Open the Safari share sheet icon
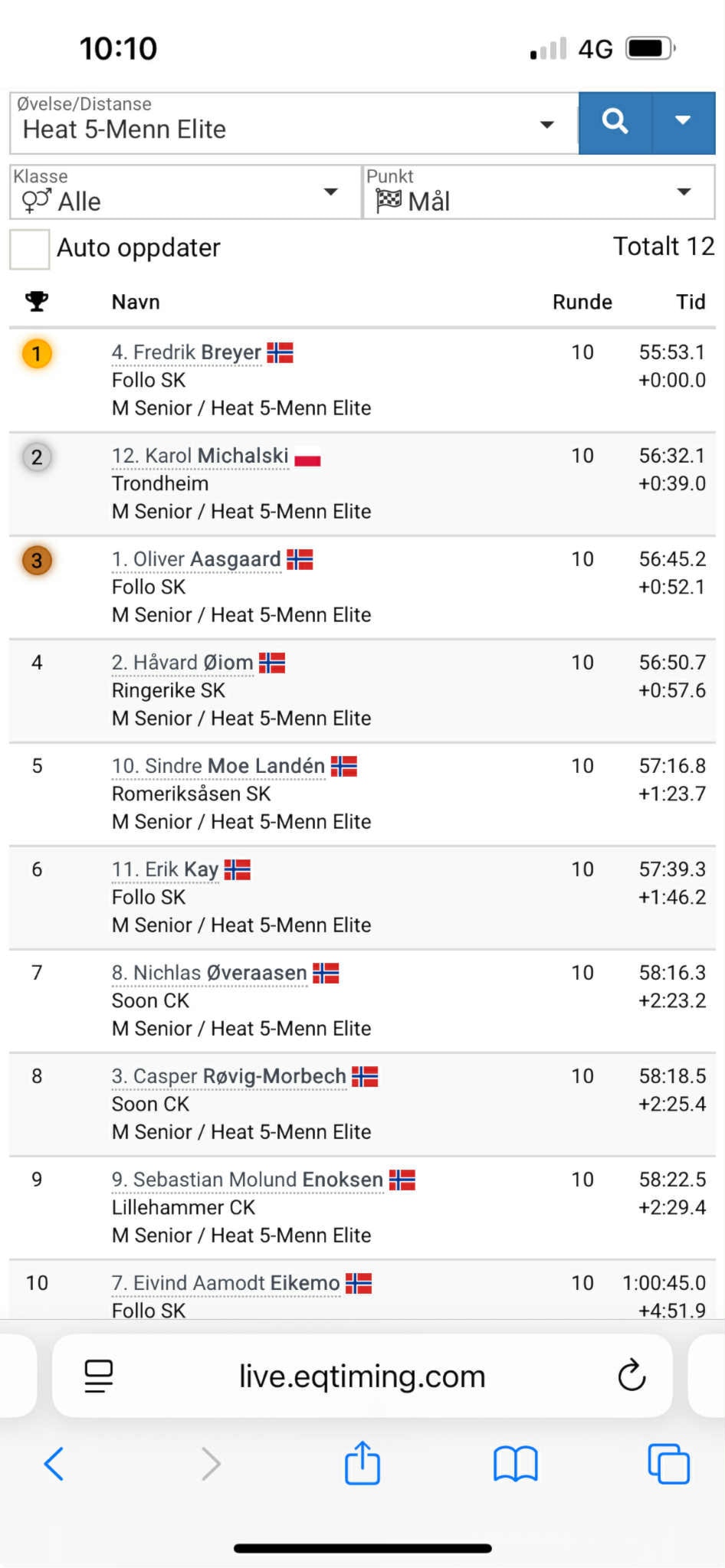This screenshot has height=1568, width=725. 362,1463
